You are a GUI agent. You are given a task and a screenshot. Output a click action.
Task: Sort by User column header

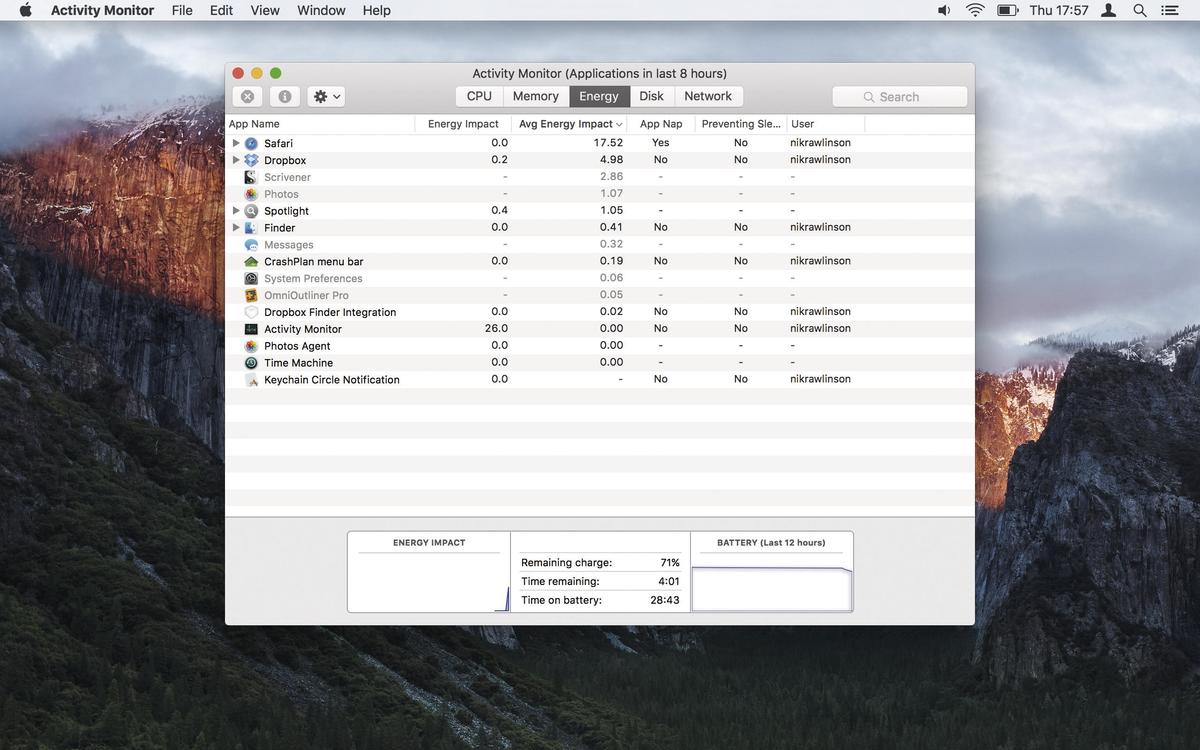point(826,124)
